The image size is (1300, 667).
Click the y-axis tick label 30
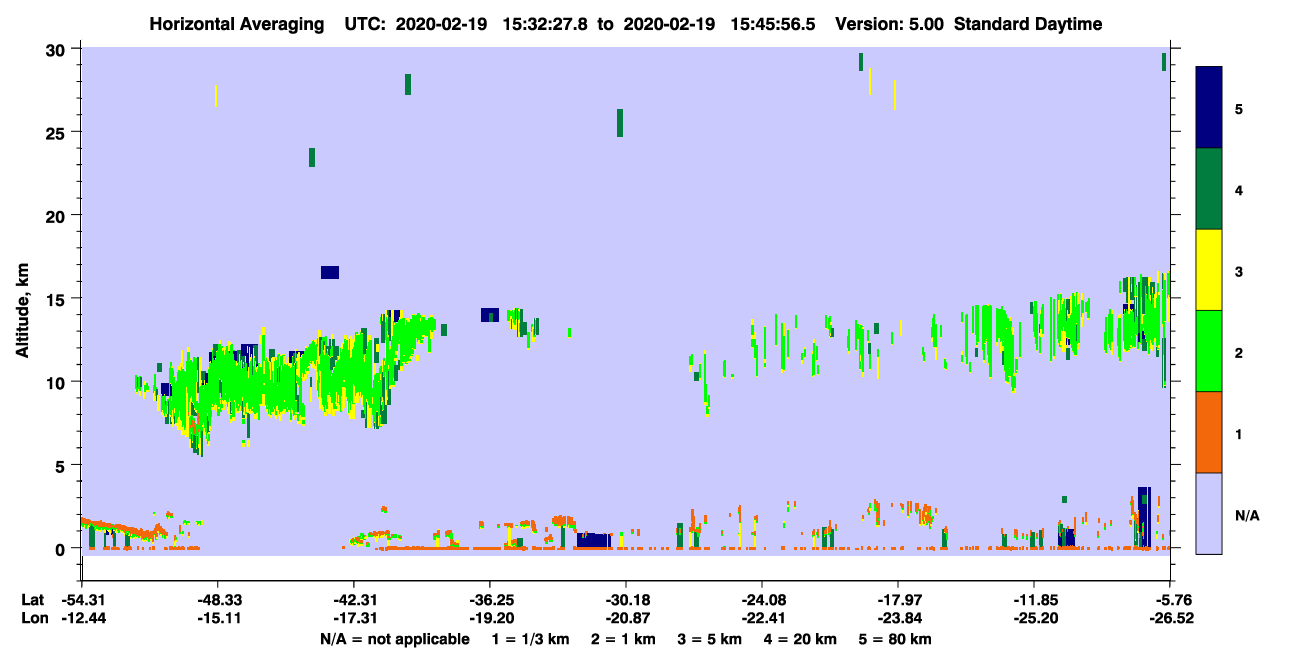pyautogui.click(x=58, y=49)
